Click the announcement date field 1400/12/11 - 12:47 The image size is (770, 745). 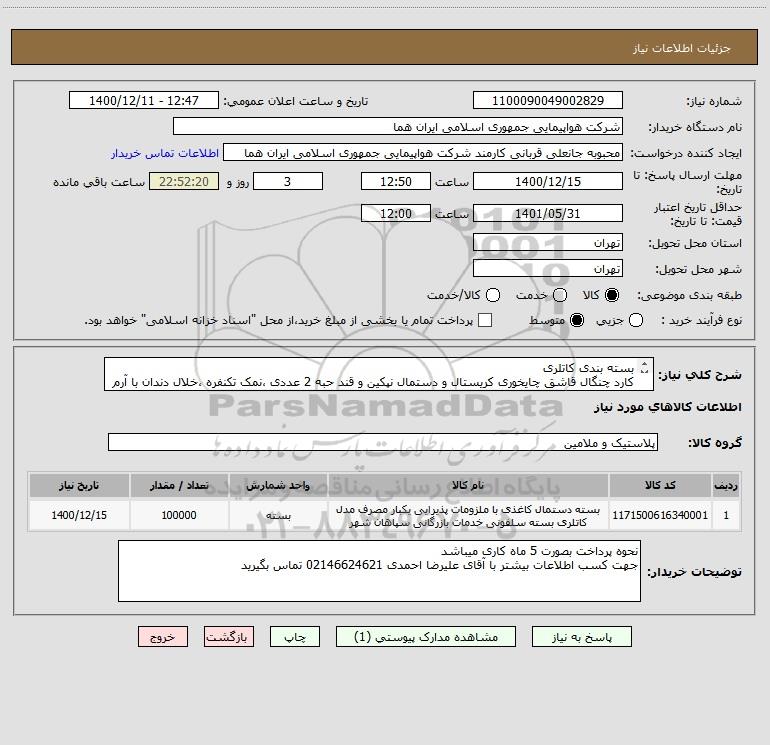click(x=144, y=100)
